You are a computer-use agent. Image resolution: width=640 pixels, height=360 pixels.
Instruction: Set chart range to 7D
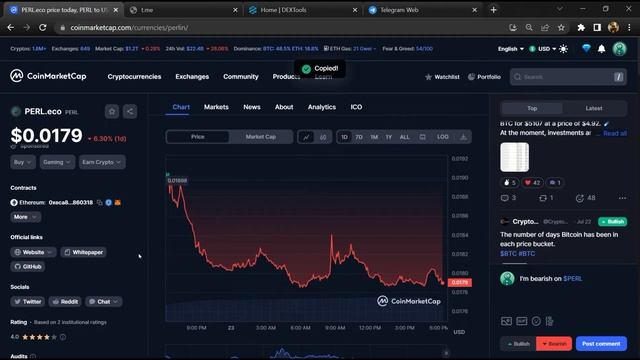(x=359, y=137)
